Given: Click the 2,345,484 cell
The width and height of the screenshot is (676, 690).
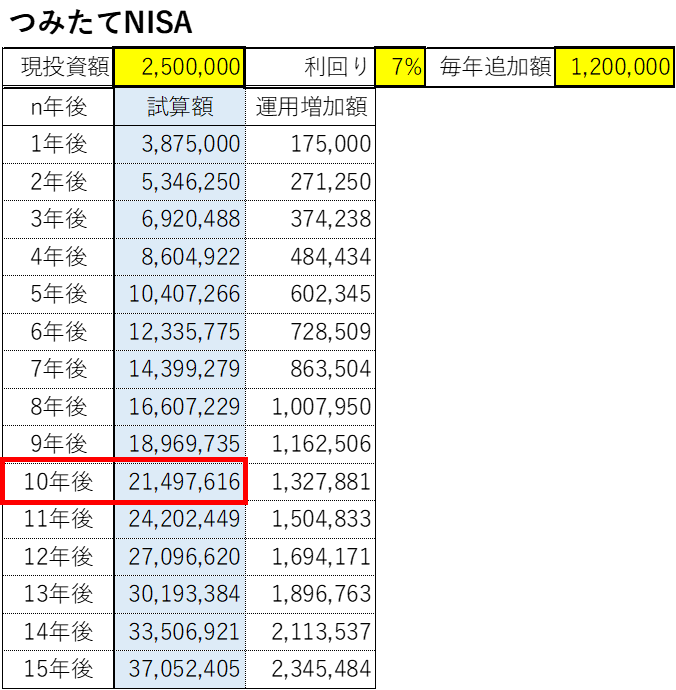Looking at the screenshot, I should [x=310, y=669].
